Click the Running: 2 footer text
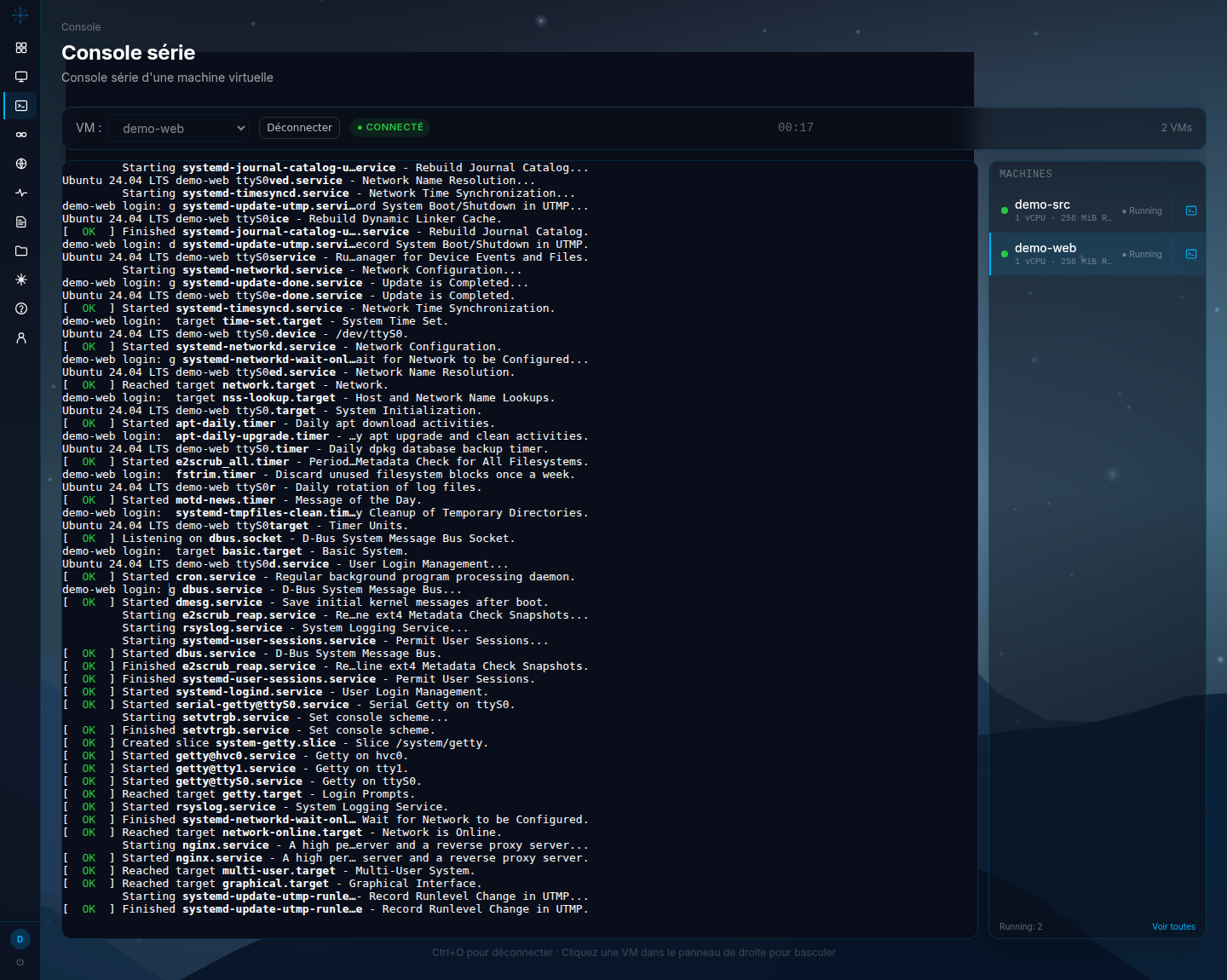1227x980 pixels. pos(1020,926)
